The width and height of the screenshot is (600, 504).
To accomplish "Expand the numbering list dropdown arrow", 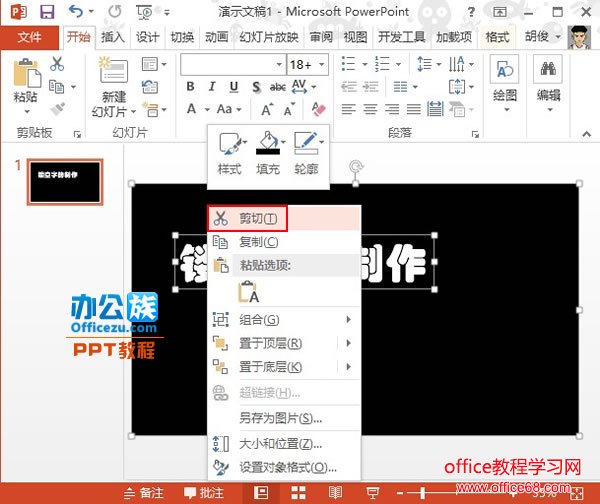I will (x=398, y=64).
